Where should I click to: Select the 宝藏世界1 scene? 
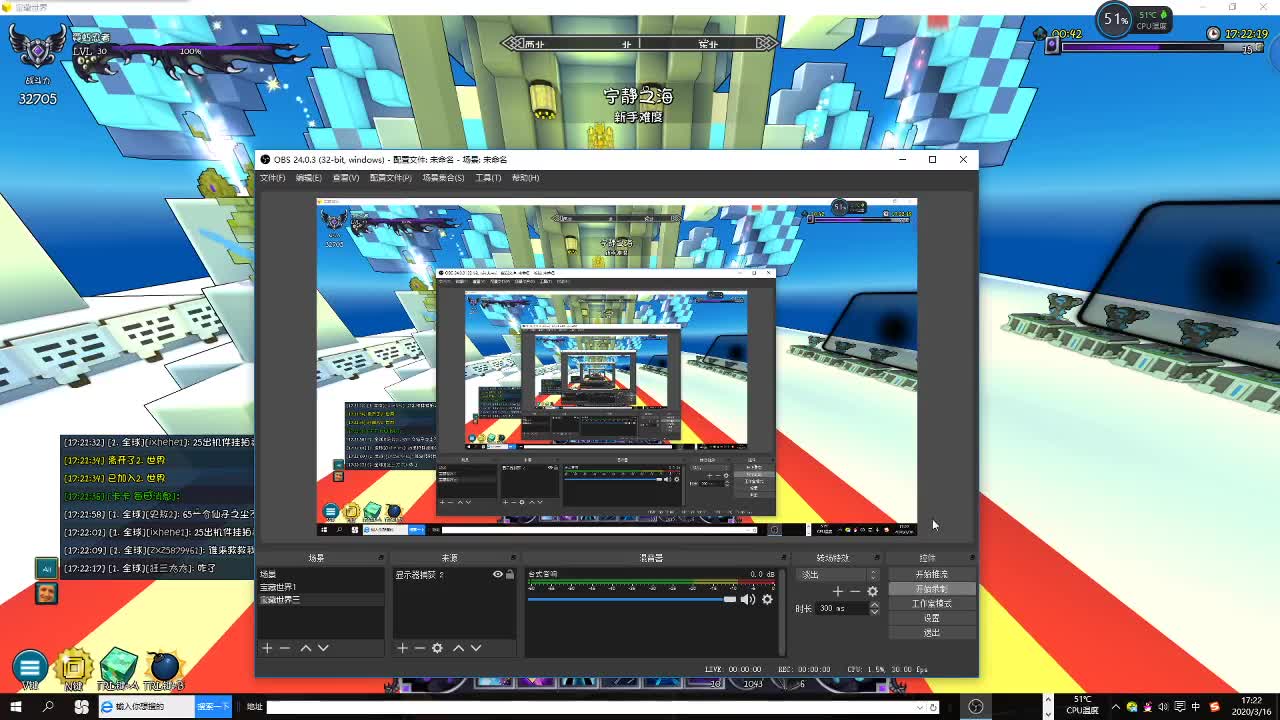click(321, 587)
